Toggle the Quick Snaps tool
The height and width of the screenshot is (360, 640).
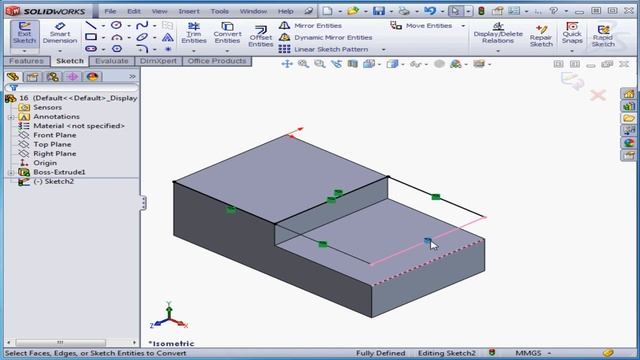tap(572, 33)
